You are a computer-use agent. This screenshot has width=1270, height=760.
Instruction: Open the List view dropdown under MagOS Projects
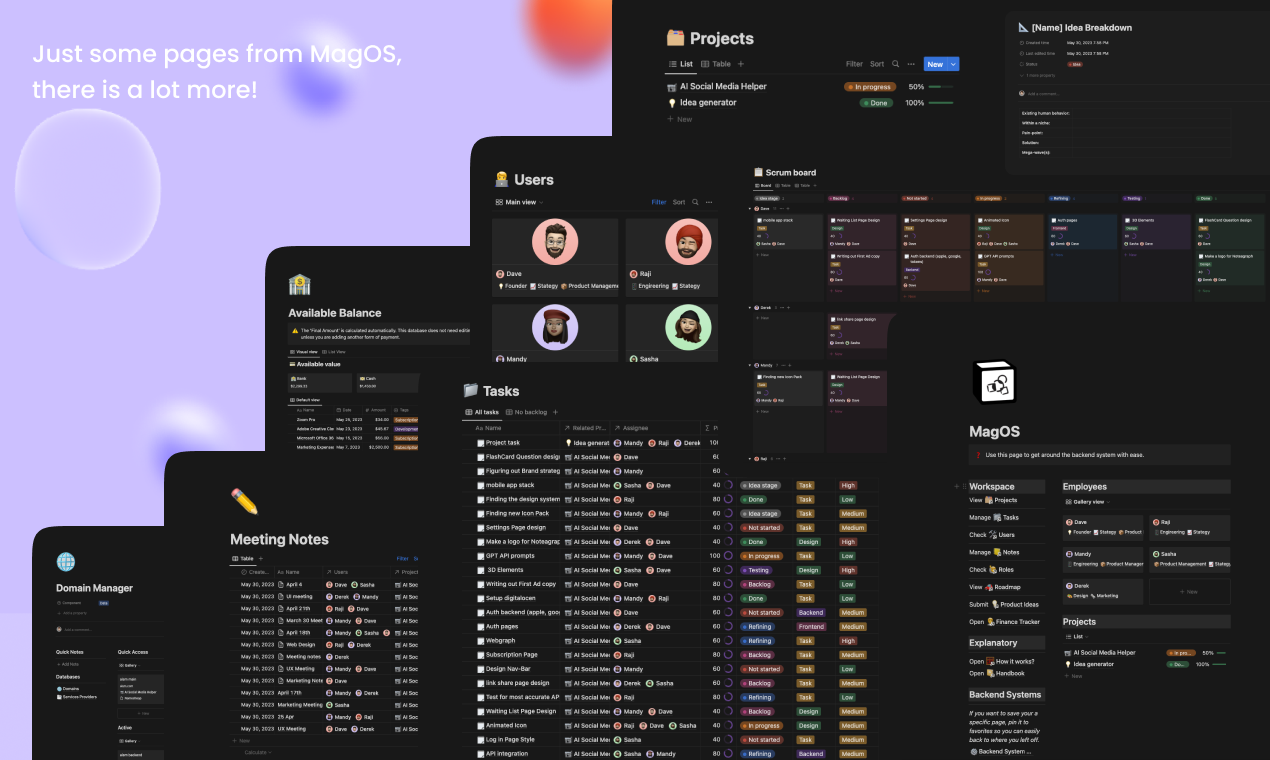[x=1076, y=635]
